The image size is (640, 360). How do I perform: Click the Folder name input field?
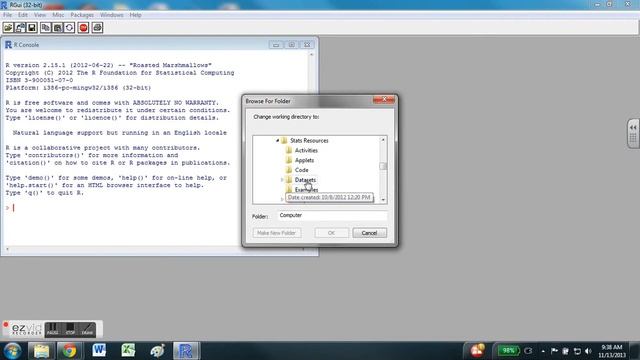333,216
